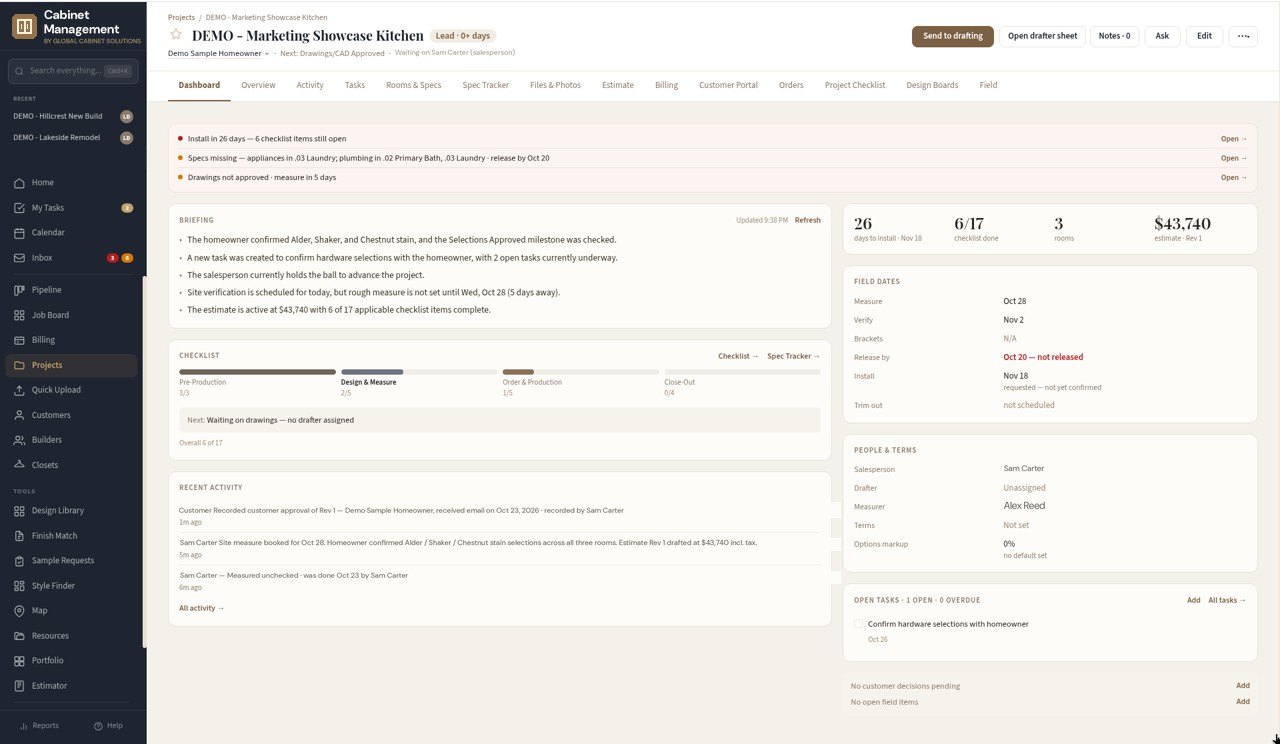
Task: Check off Confirm hardware selections task
Action: tap(859, 624)
